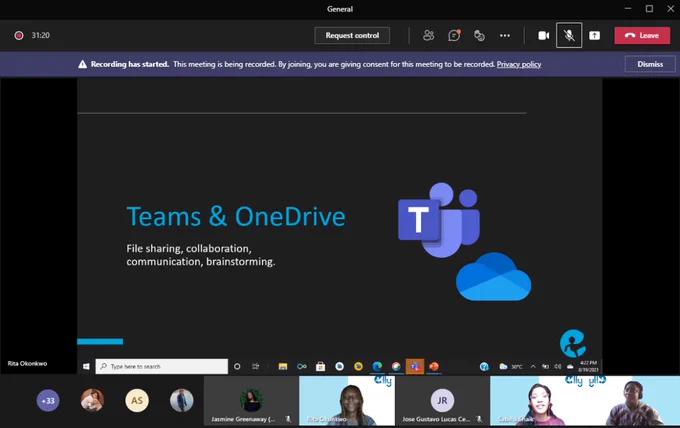This screenshot has width=680, height=428.
Task: Open the Privacy policy link
Action: tap(519, 64)
